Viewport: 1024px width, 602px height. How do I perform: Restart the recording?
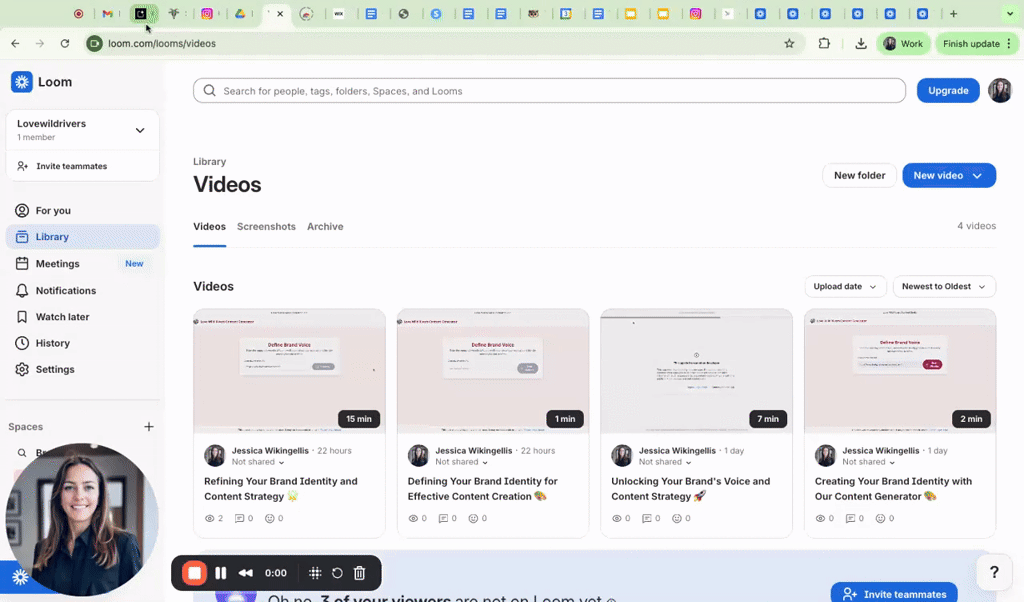(x=337, y=573)
